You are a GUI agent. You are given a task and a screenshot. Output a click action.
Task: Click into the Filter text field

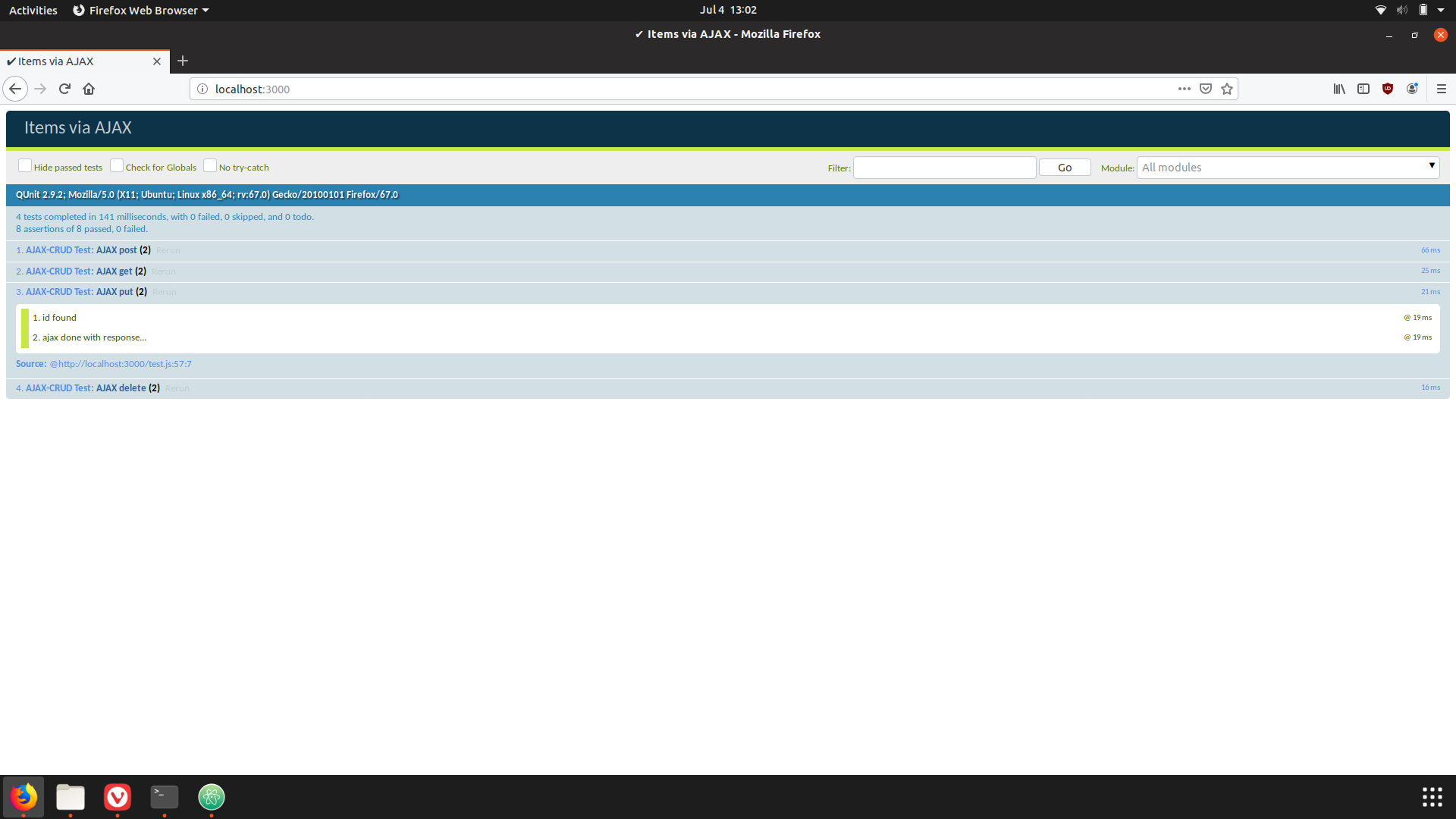click(x=944, y=168)
